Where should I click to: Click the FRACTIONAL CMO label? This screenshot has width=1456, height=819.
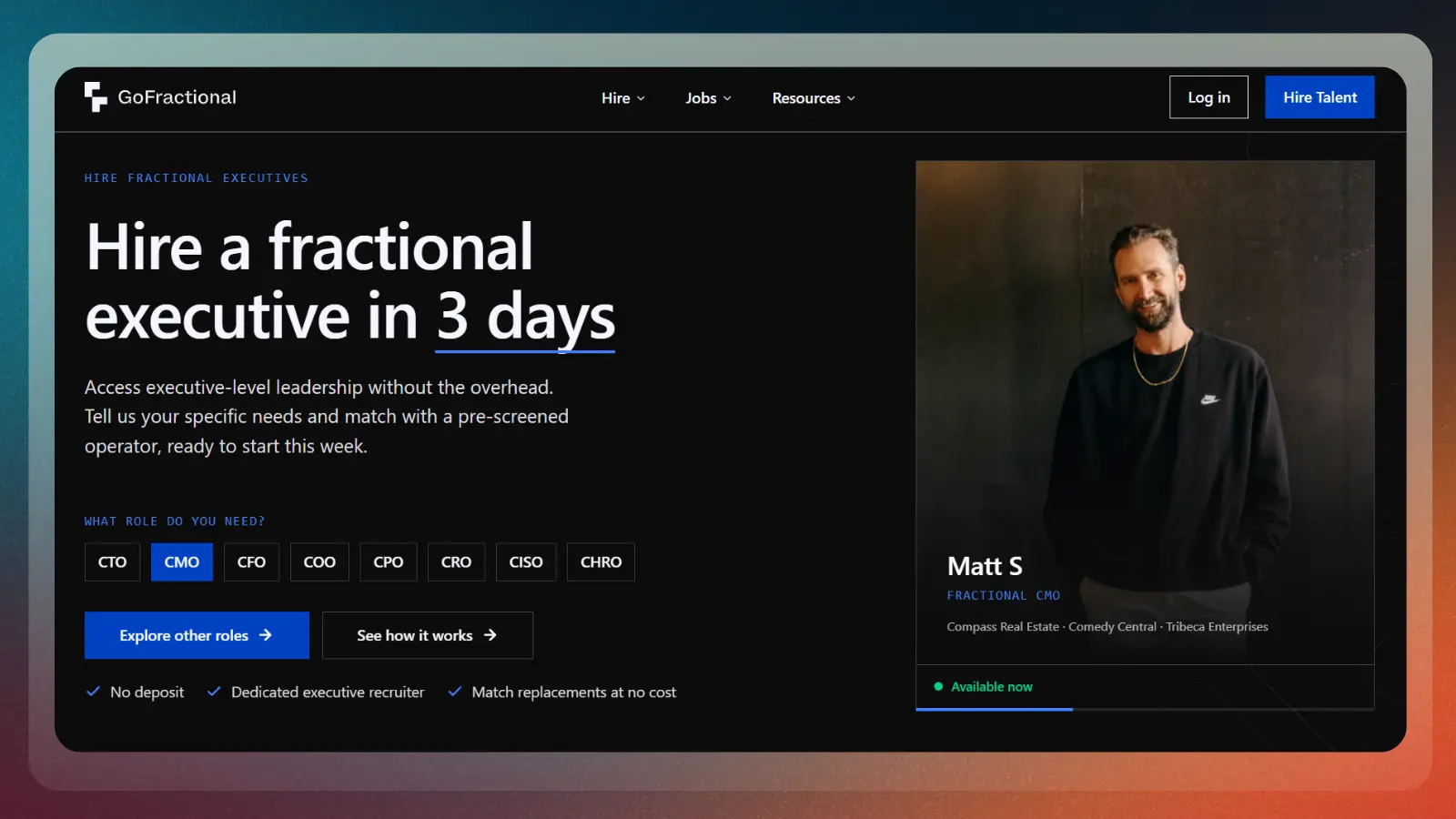[x=1003, y=595]
